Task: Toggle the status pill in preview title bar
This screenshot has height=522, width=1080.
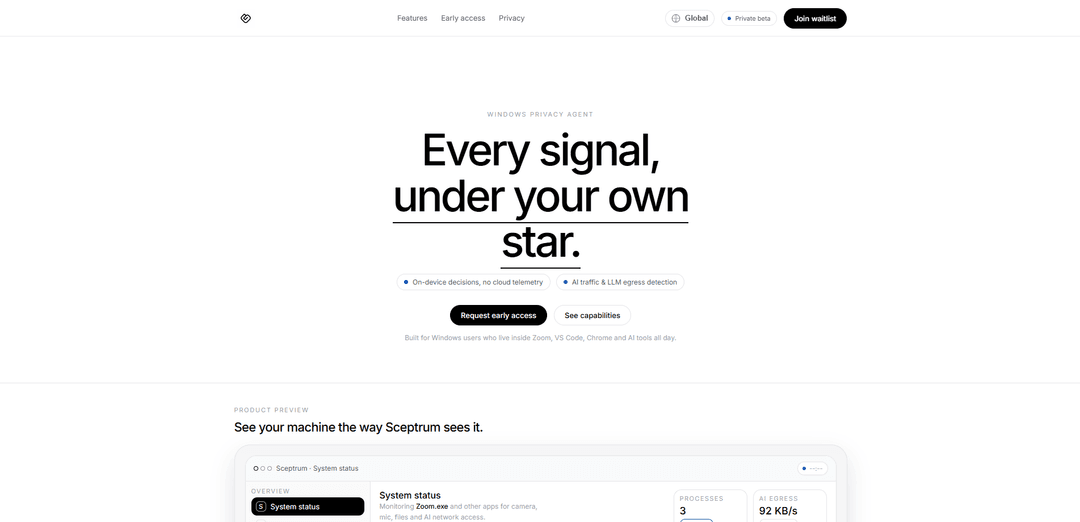Action: coord(813,468)
